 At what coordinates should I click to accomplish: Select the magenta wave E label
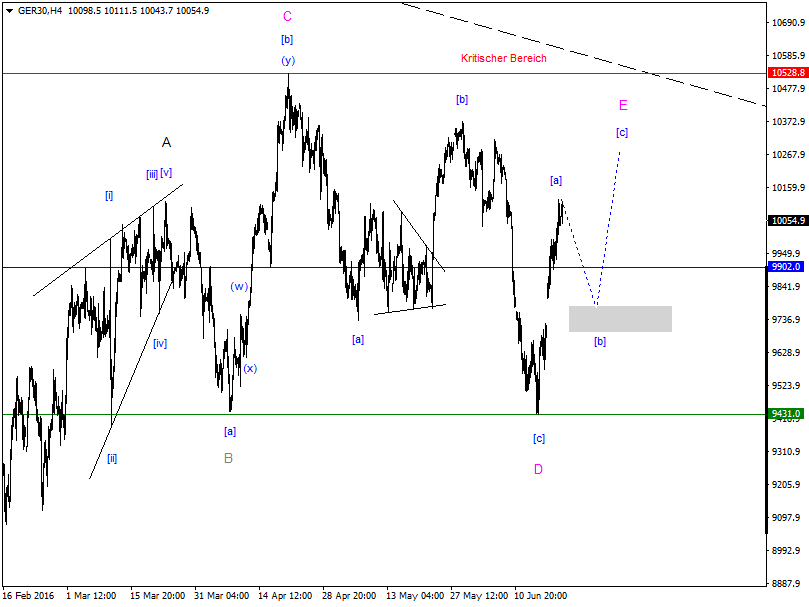click(x=623, y=106)
